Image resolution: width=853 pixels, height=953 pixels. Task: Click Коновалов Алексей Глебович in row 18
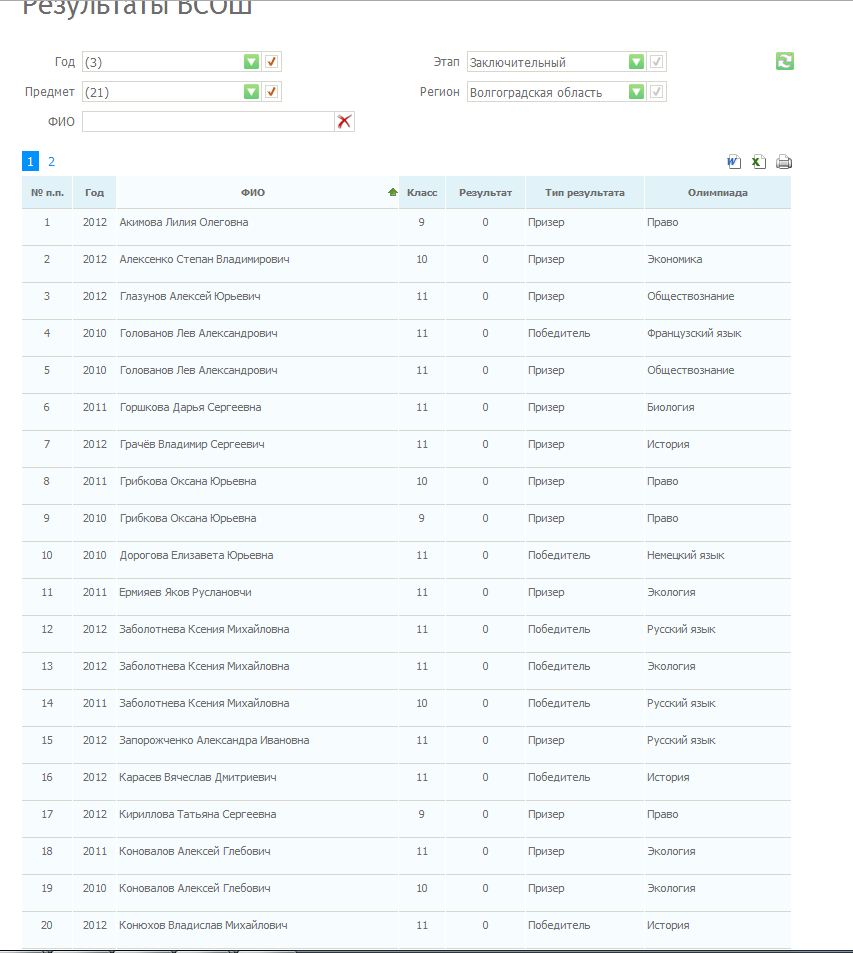(x=195, y=852)
